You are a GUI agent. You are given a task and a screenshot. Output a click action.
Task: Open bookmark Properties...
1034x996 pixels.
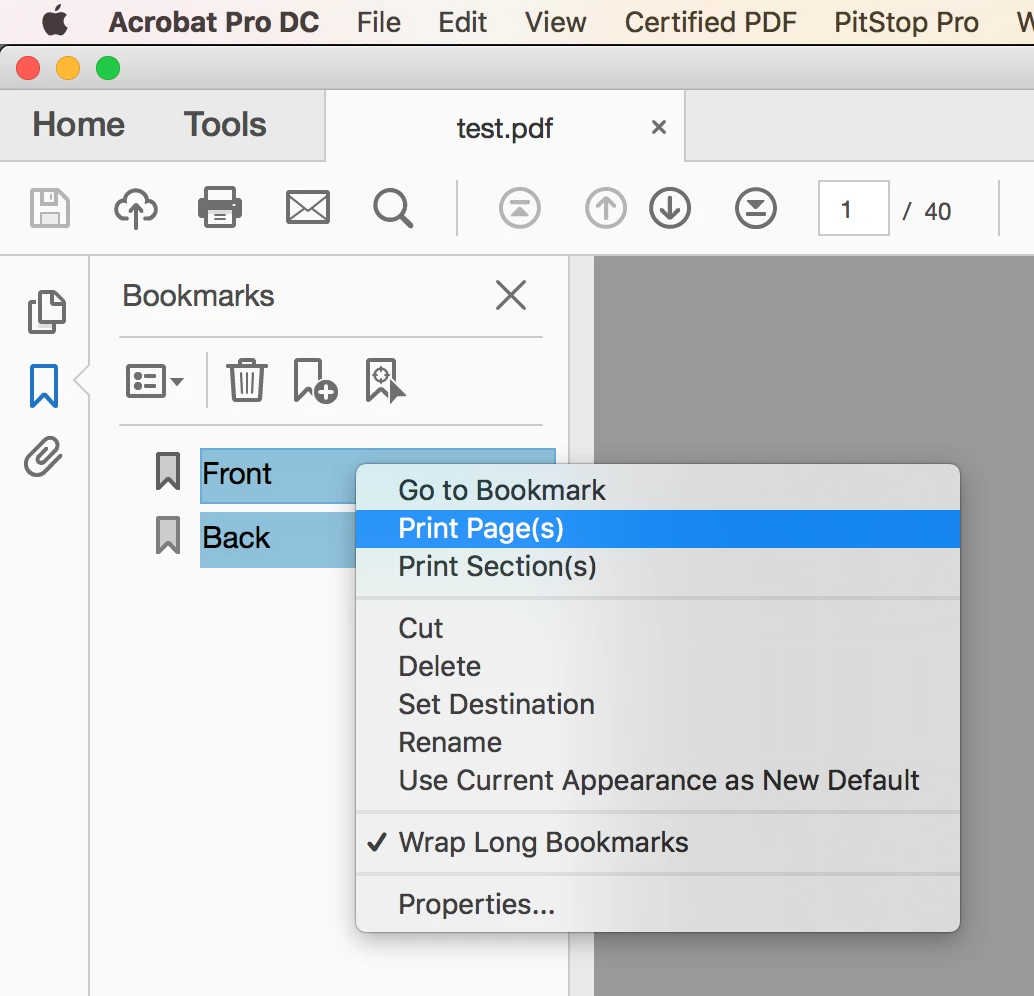[x=657, y=904]
